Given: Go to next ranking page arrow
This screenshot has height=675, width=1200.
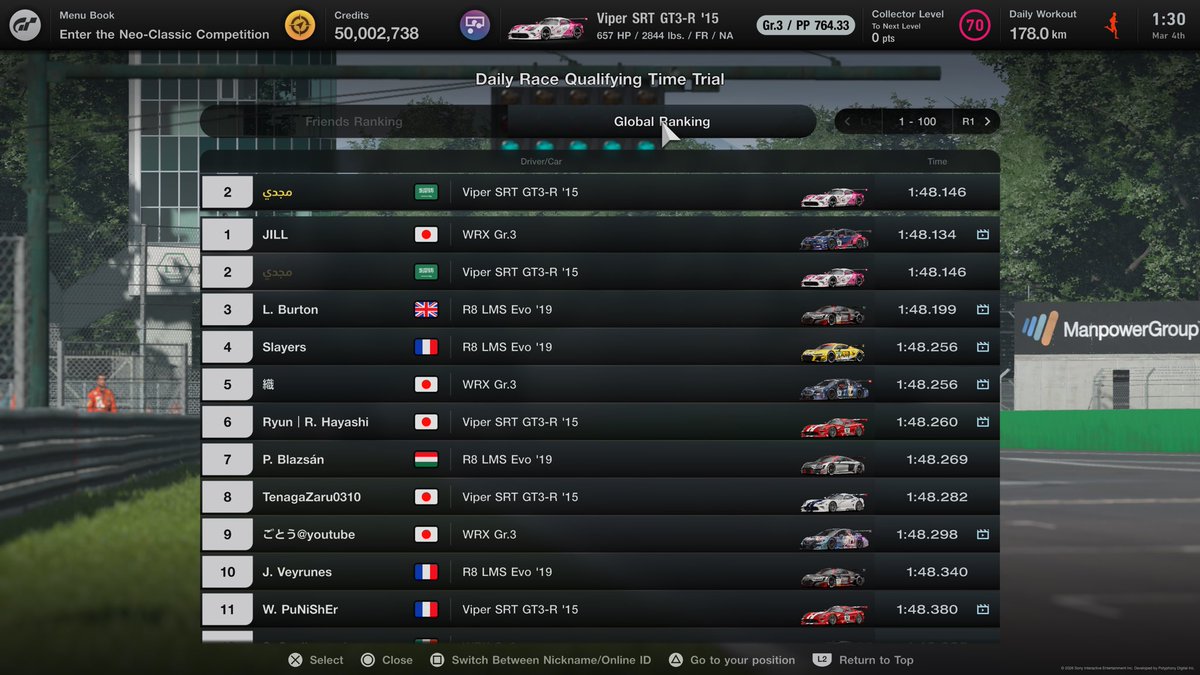Looking at the screenshot, I should point(987,122).
